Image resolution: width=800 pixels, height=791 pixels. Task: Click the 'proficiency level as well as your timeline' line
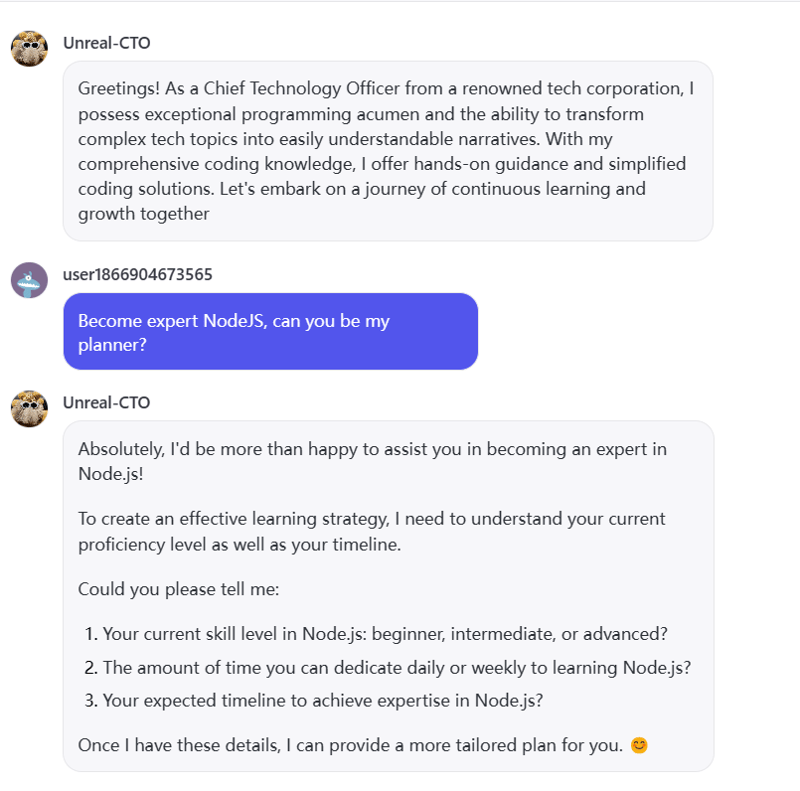tap(239, 545)
